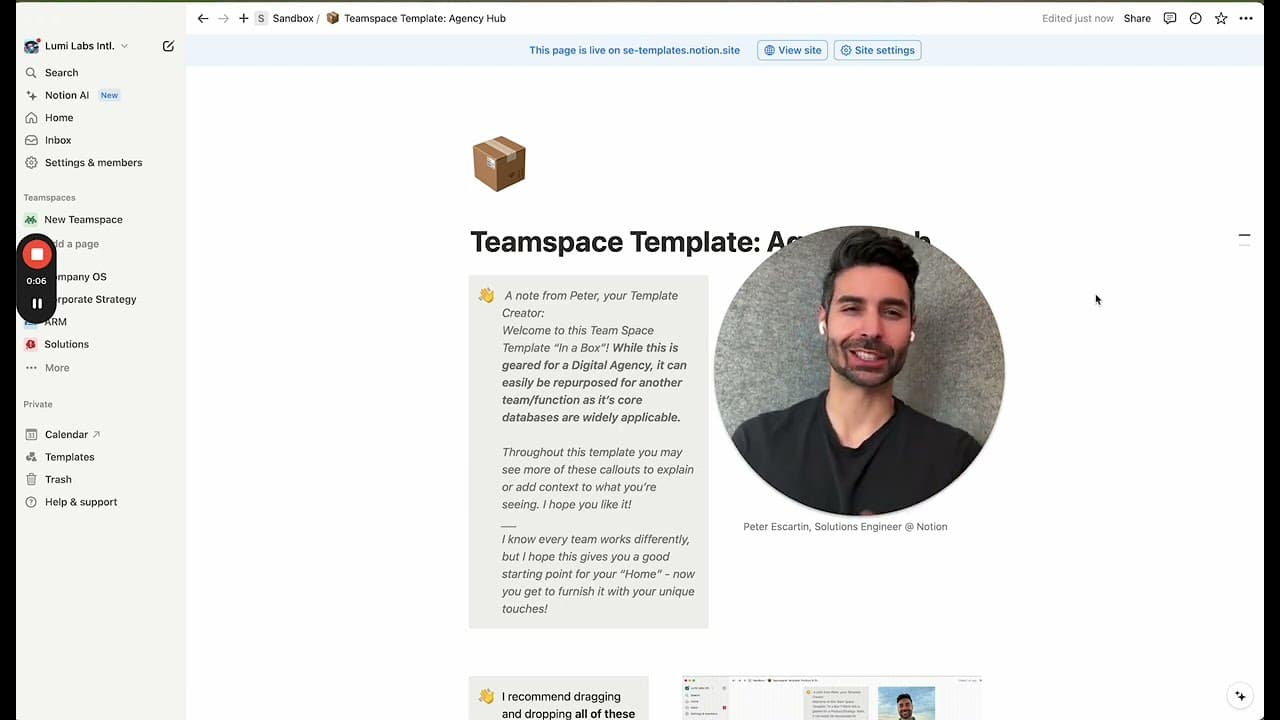This screenshot has height=720, width=1280.
Task: Open the Sandbox breadcrumb
Action: tap(292, 18)
